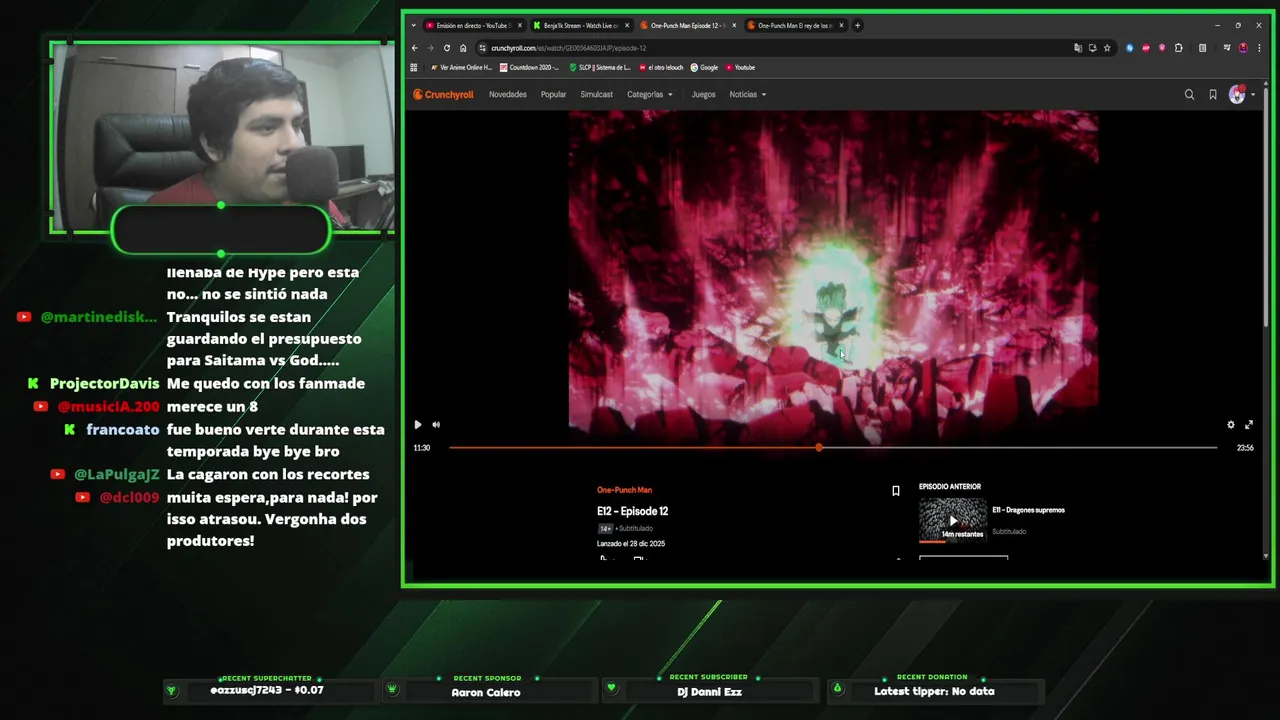Close the Emisión en directo tab

click(520, 25)
